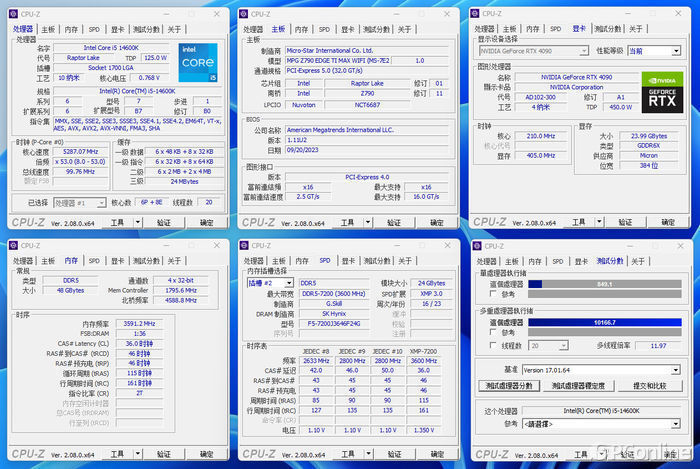Open 工具 dropdown arrow in SPD window

(x=369, y=453)
